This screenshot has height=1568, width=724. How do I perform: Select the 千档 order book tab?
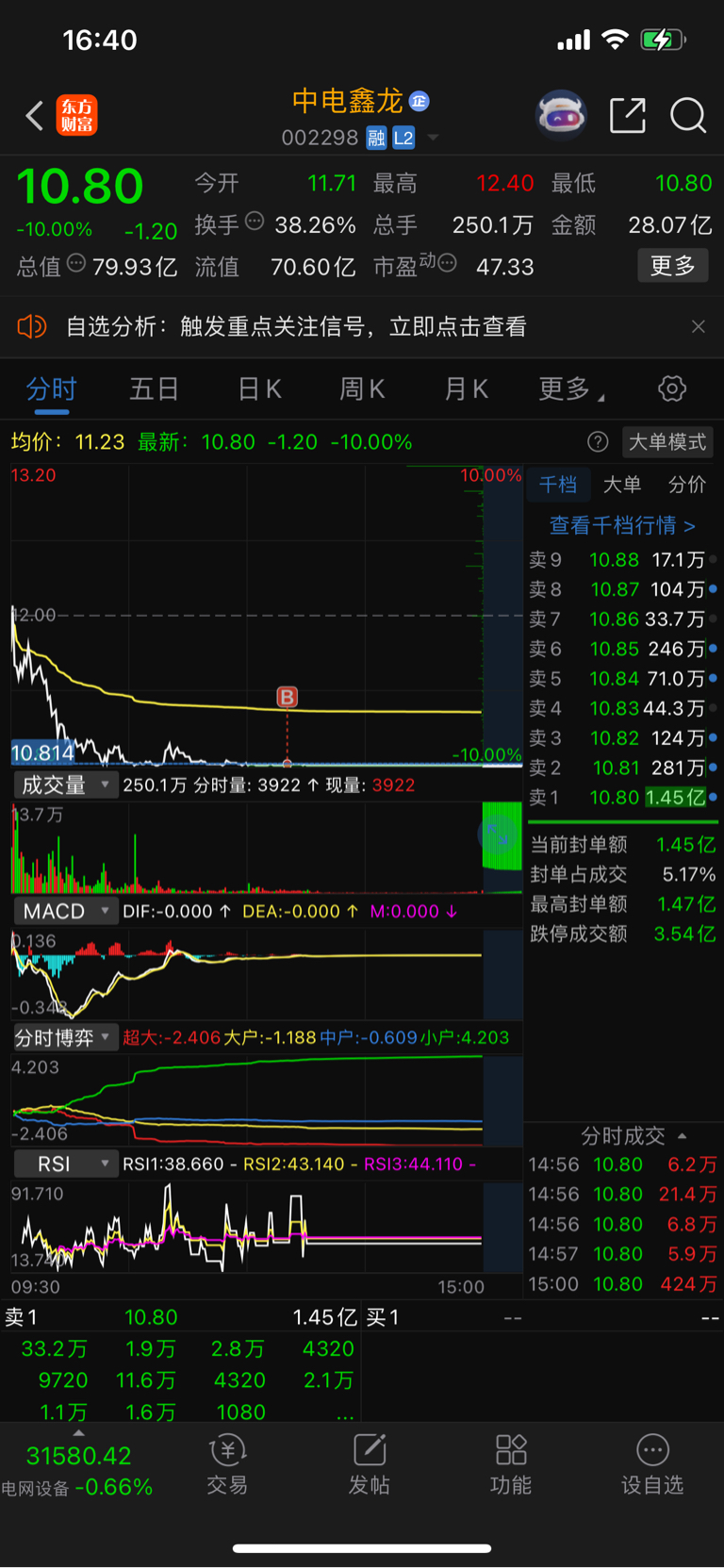[558, 485]
